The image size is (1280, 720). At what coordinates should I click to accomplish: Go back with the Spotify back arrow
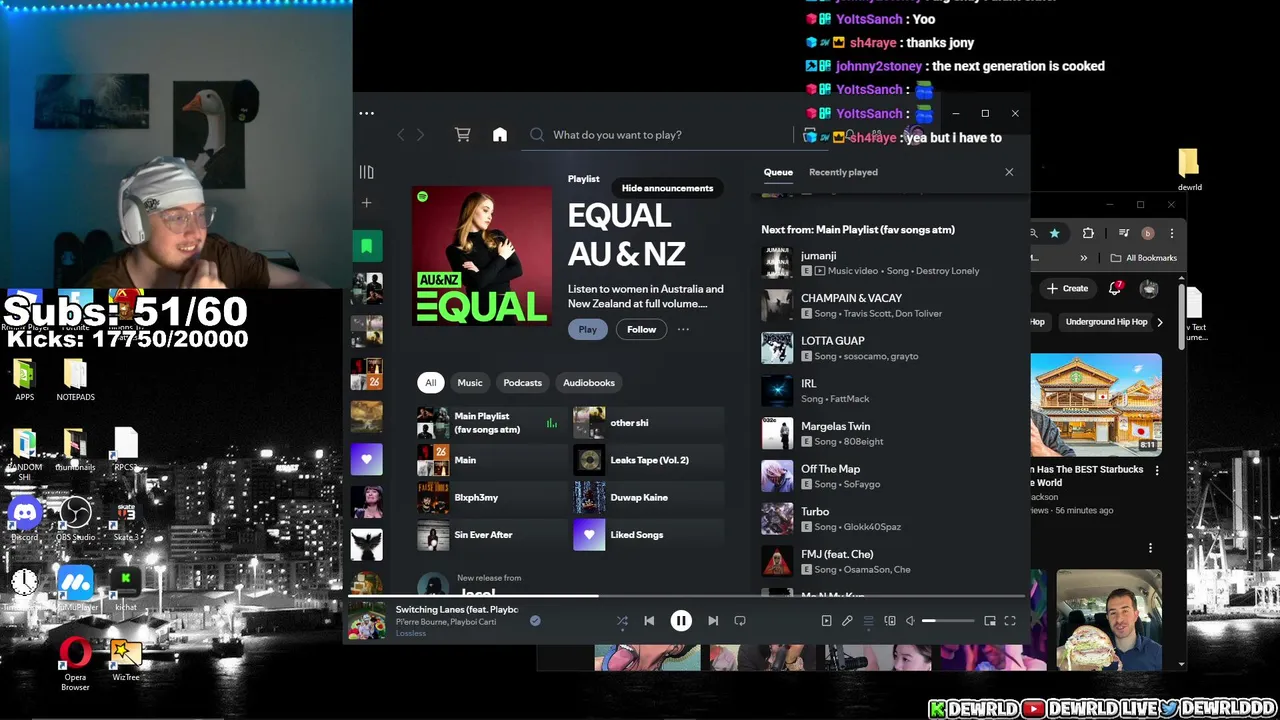[401, 135]
